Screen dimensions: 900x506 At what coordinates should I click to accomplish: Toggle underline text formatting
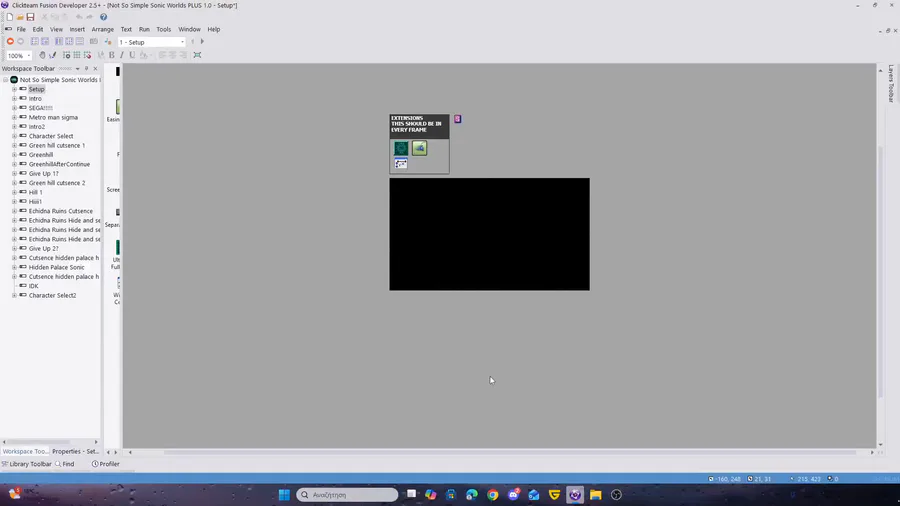[132, 55]
